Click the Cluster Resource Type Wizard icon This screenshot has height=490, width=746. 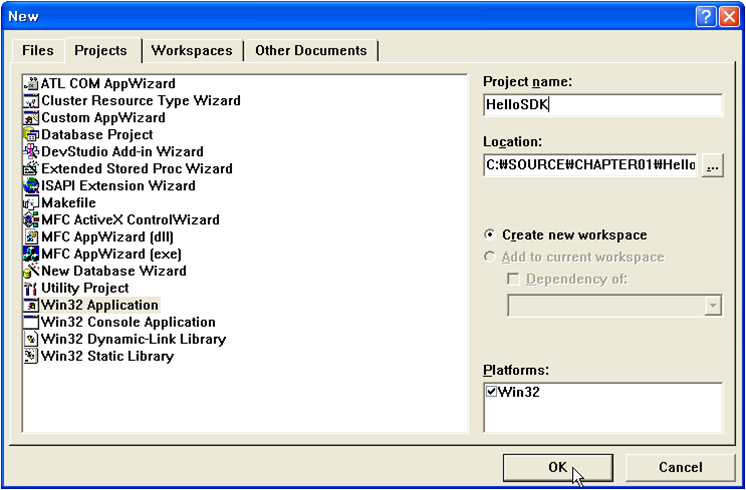31,101
